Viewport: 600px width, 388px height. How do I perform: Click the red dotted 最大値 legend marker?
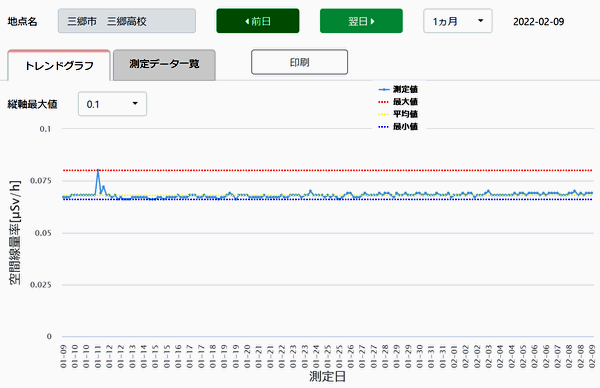[384, 102]
